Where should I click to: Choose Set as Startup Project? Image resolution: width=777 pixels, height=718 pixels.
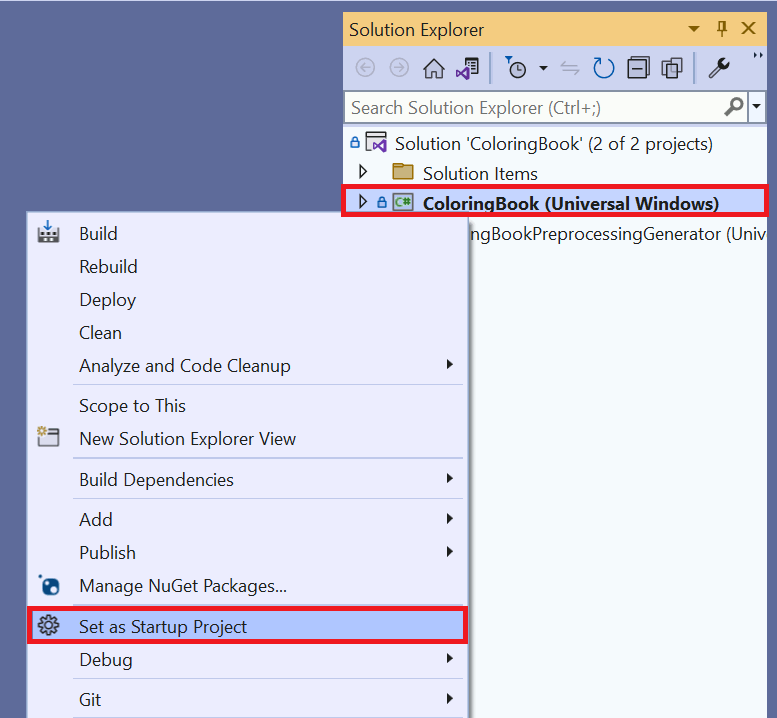[x=163, y=627]
